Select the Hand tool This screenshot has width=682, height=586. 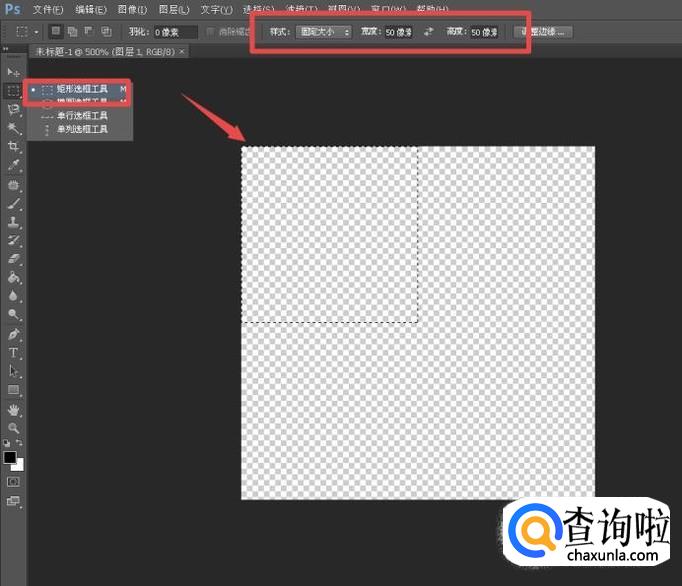click(x=13, y=409)
